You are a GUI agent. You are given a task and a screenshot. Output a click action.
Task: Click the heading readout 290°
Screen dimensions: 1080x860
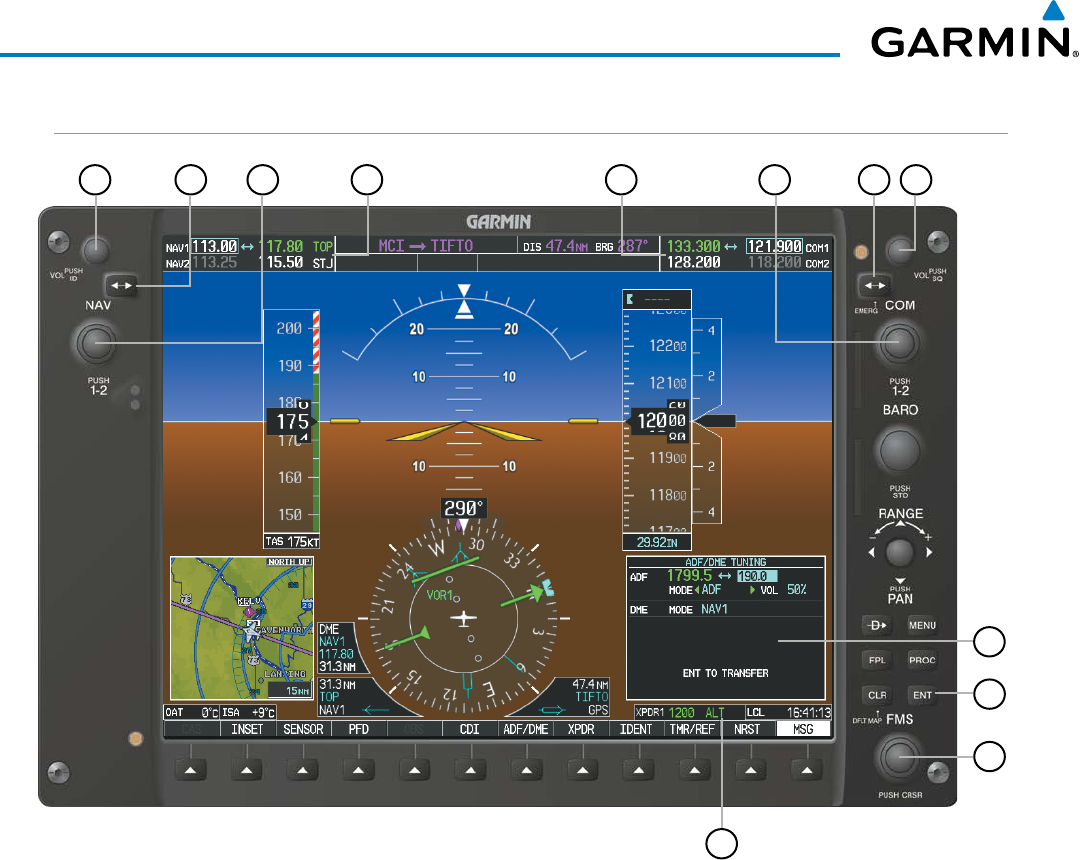pyautogui.click(x=464, y=508)
